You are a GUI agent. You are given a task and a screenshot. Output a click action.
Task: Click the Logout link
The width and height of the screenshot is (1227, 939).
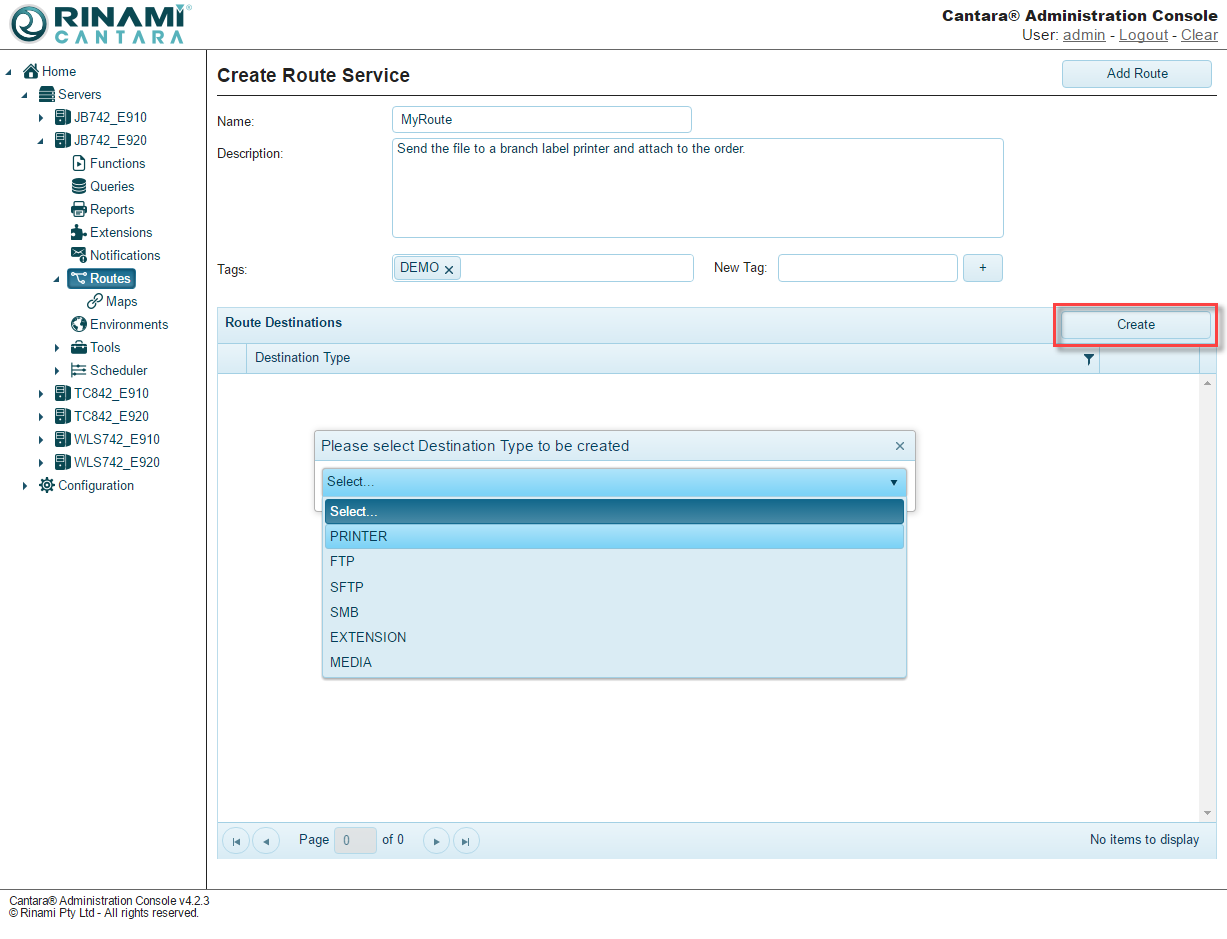click(x=1143, y=35)
